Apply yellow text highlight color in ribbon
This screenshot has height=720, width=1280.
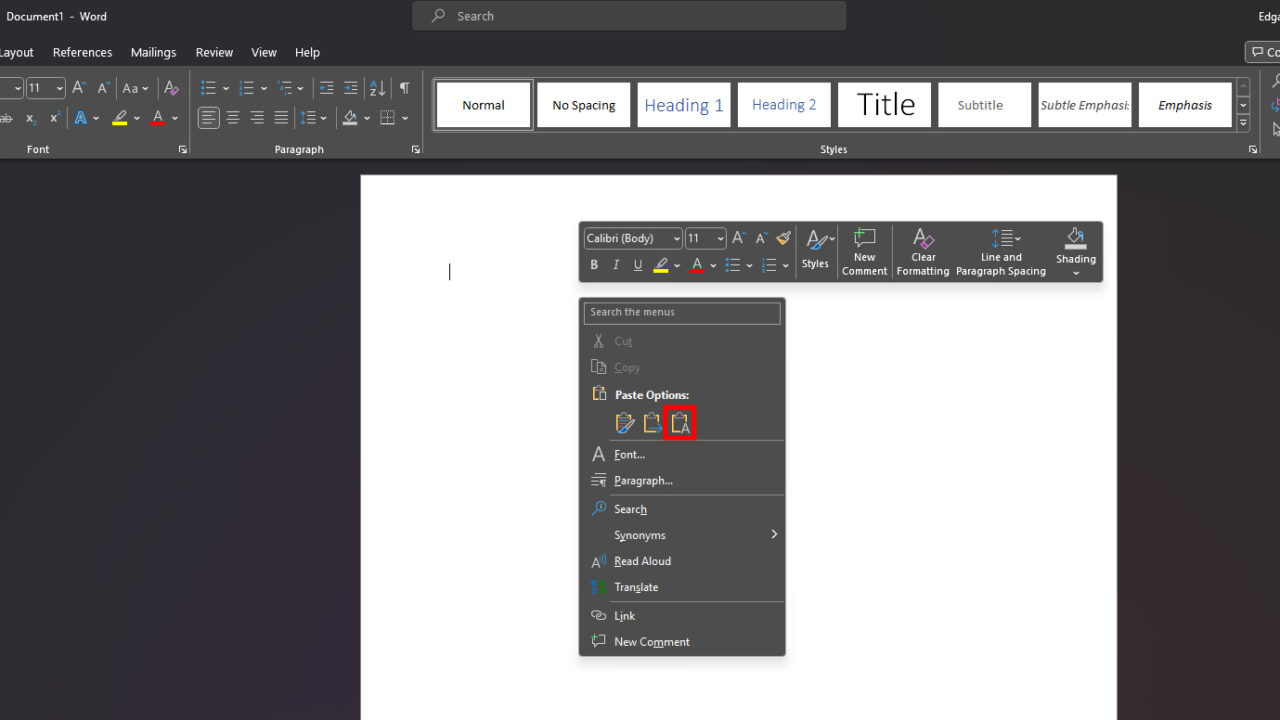(x=120, y=118)
